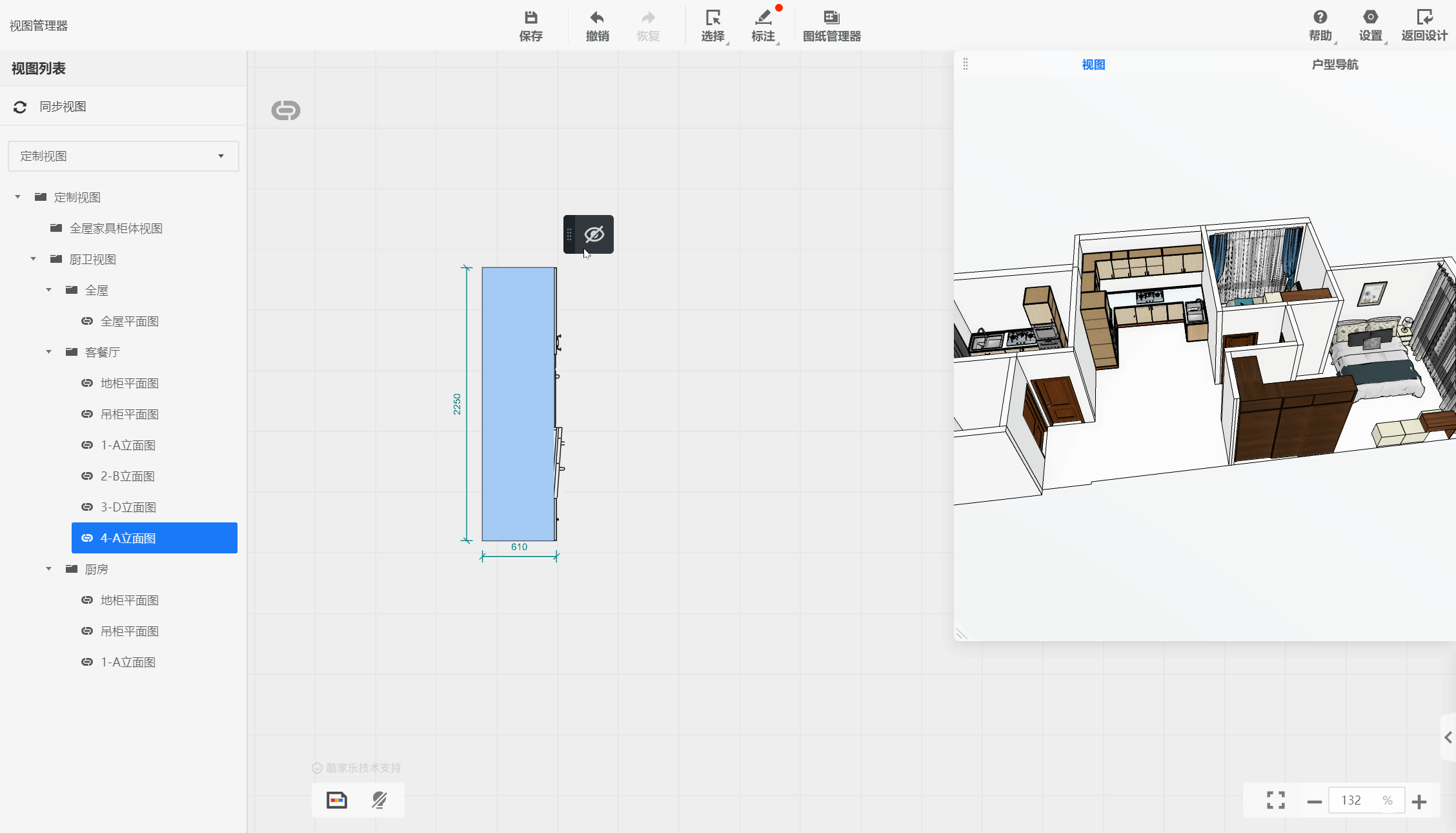Click the plus zoom-in button

tap(1419, 801)
